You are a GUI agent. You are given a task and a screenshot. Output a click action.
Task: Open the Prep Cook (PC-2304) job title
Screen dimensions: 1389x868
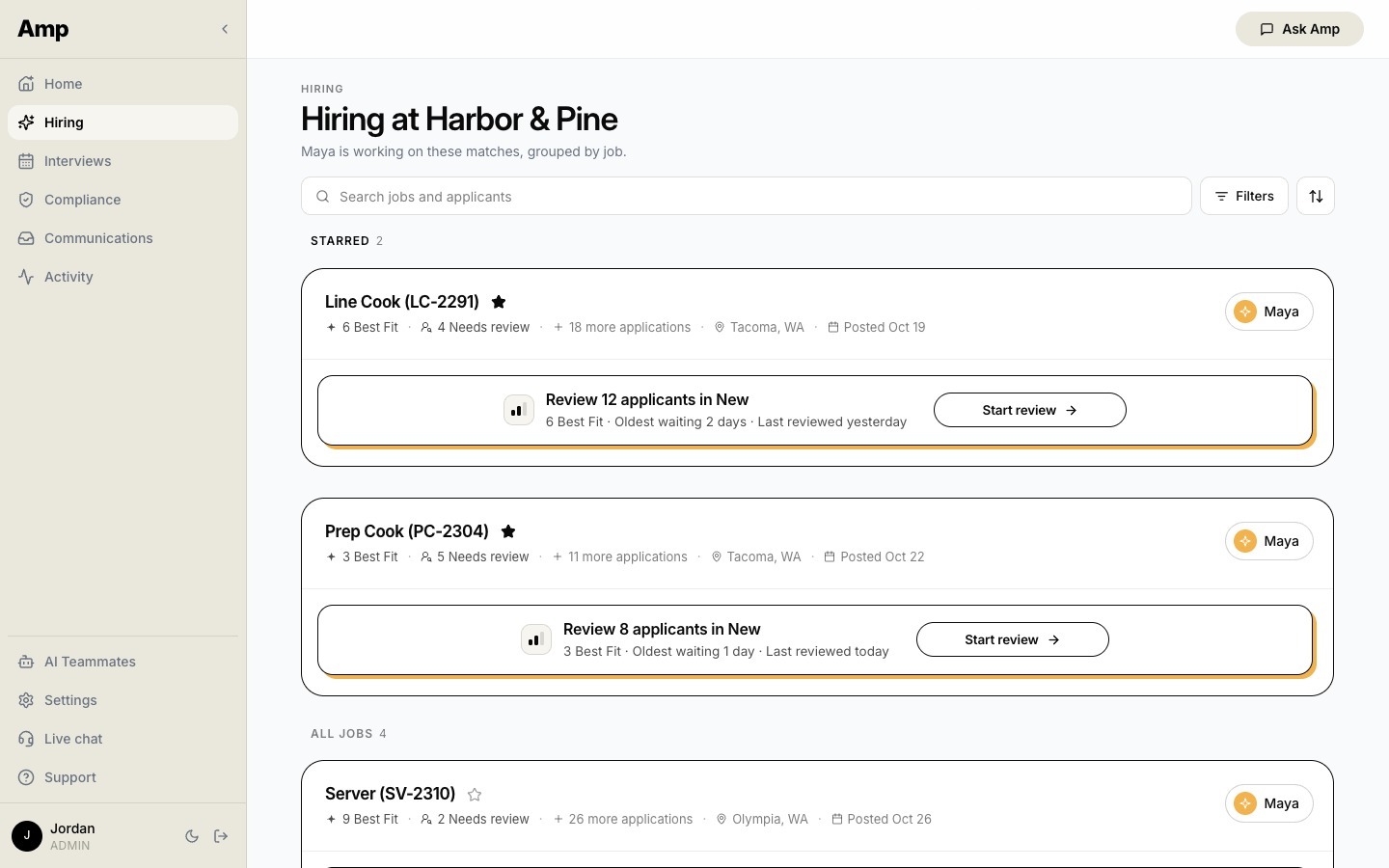click(x=407, y=531)
